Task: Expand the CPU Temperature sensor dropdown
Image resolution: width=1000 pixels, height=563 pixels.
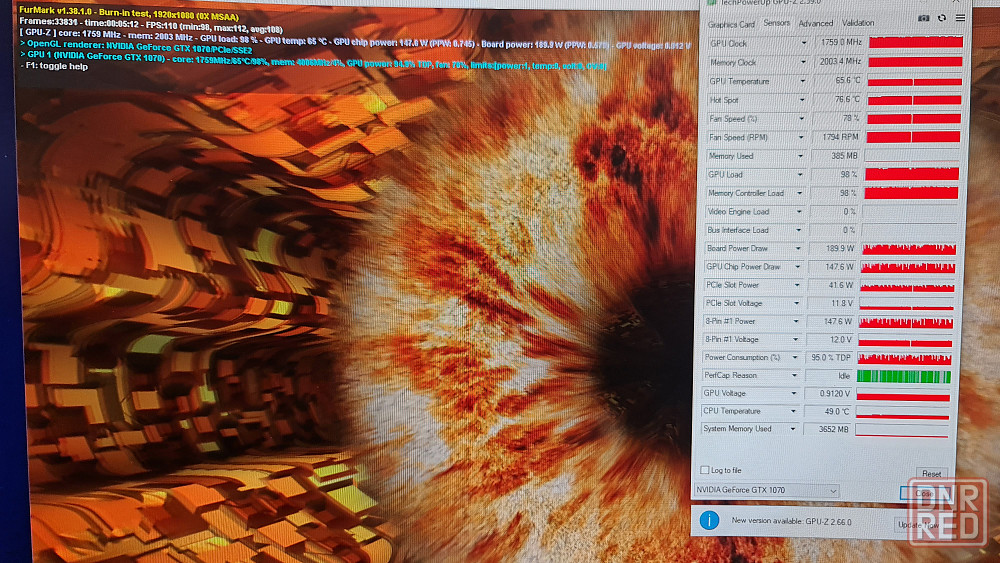Action: point(793,411)
